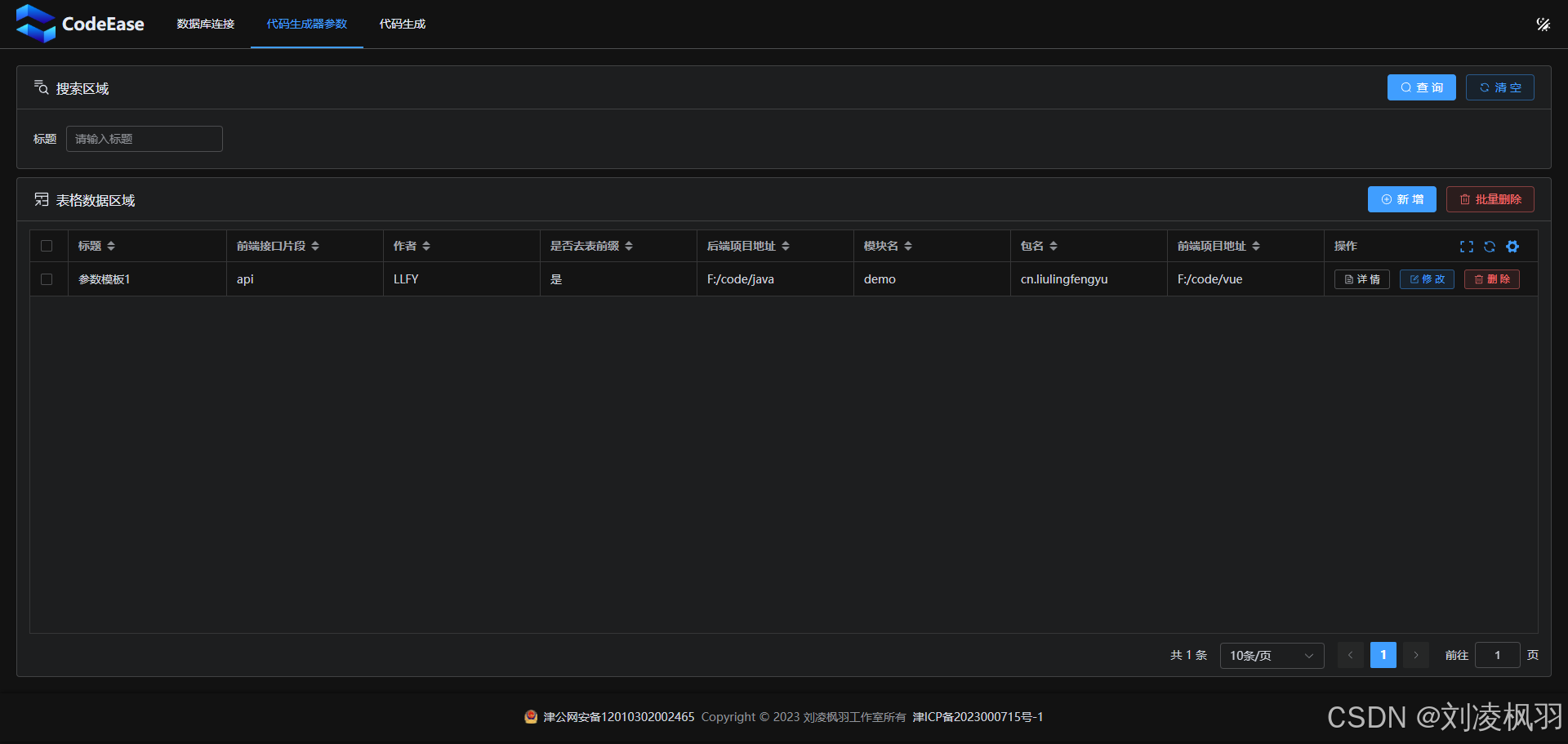Click the 批量删除 batch delete button
The width and height of the screenshot is (1568, 744).
(x=1490, y=199)
